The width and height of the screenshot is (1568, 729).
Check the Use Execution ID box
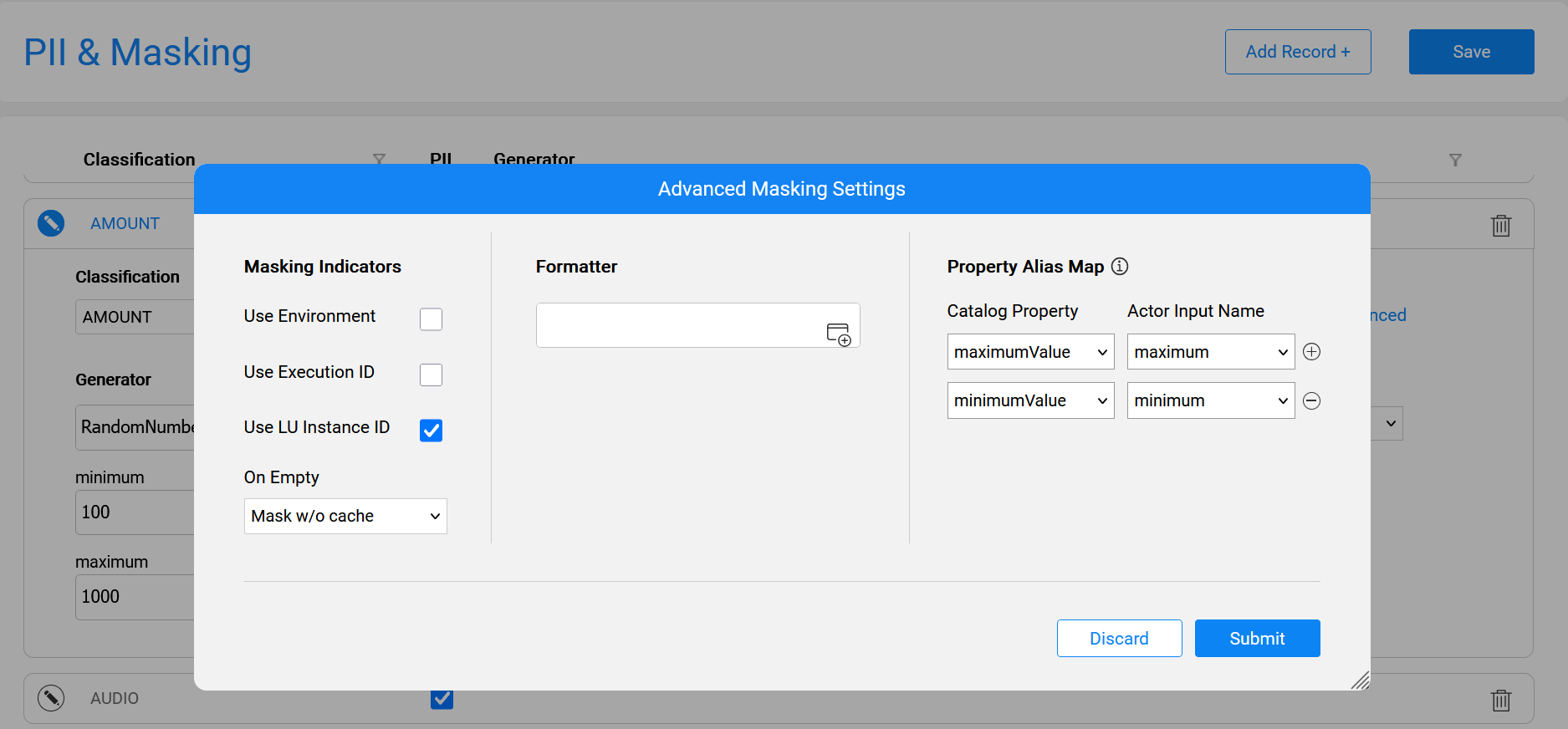pyautogui.click(x=431, y=375)
